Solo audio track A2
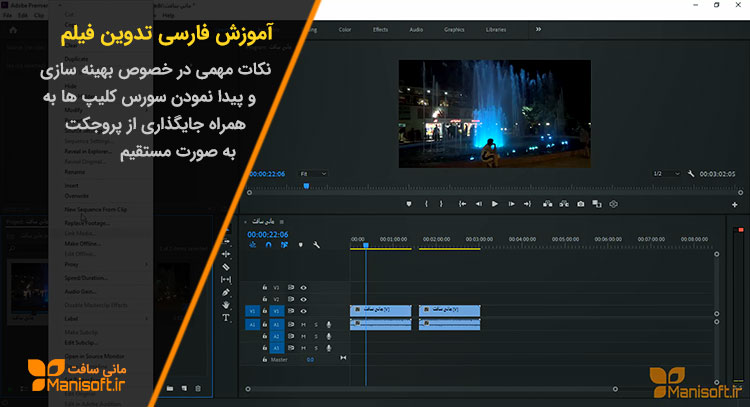750x407 pixels. (316, 336)
